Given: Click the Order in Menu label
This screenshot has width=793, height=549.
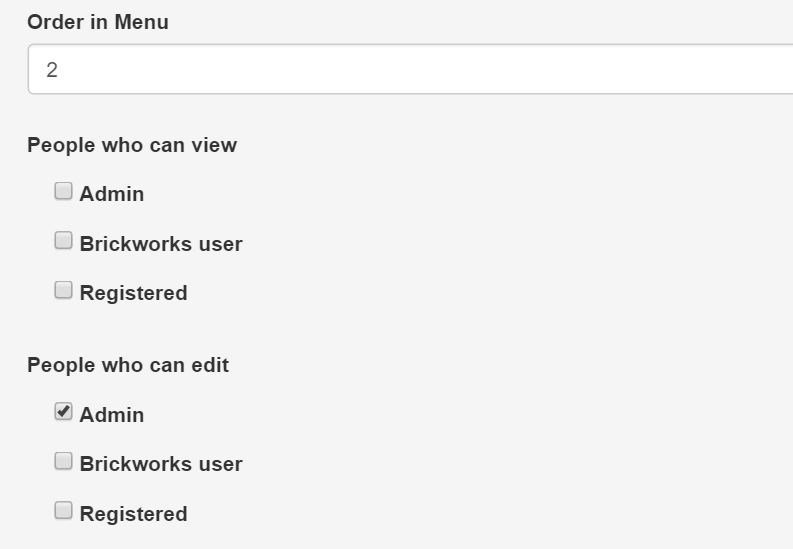Looking at the screenshot, I should point(98,22).
